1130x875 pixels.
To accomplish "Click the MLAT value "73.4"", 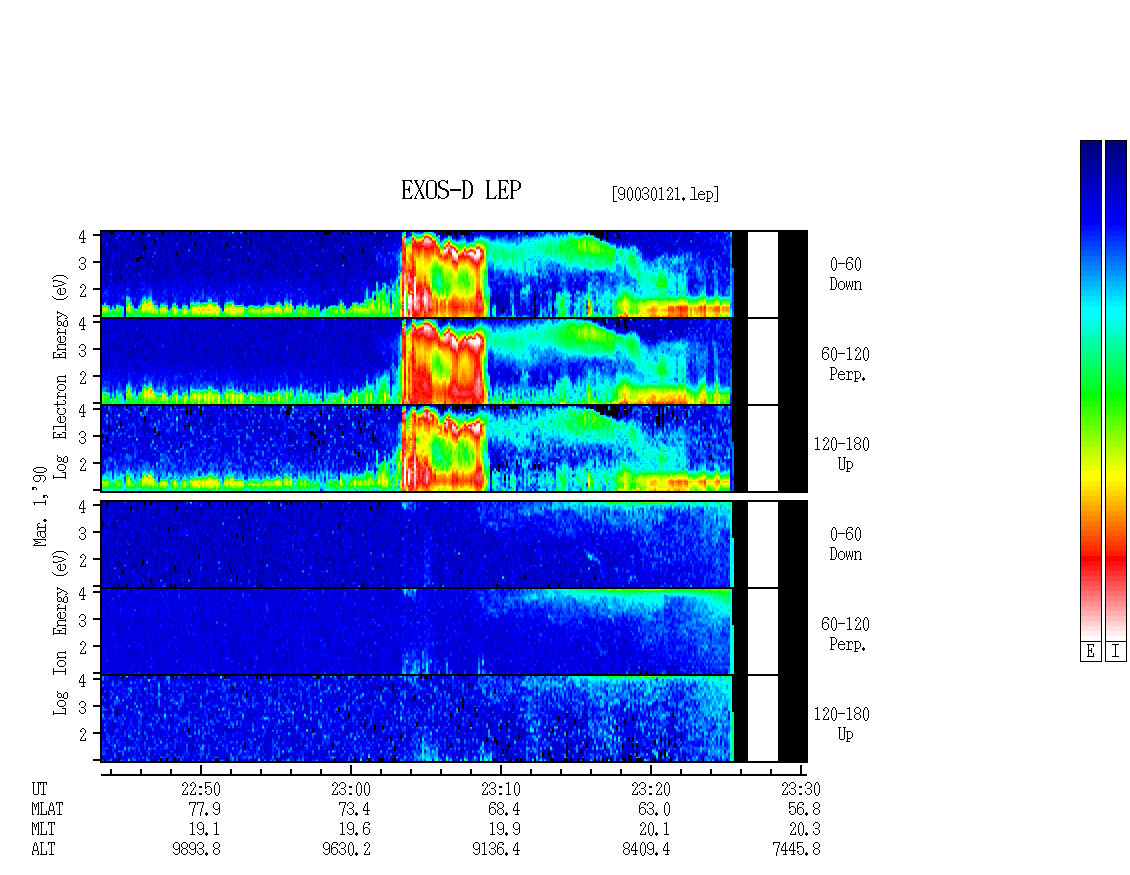I will 354,809.
